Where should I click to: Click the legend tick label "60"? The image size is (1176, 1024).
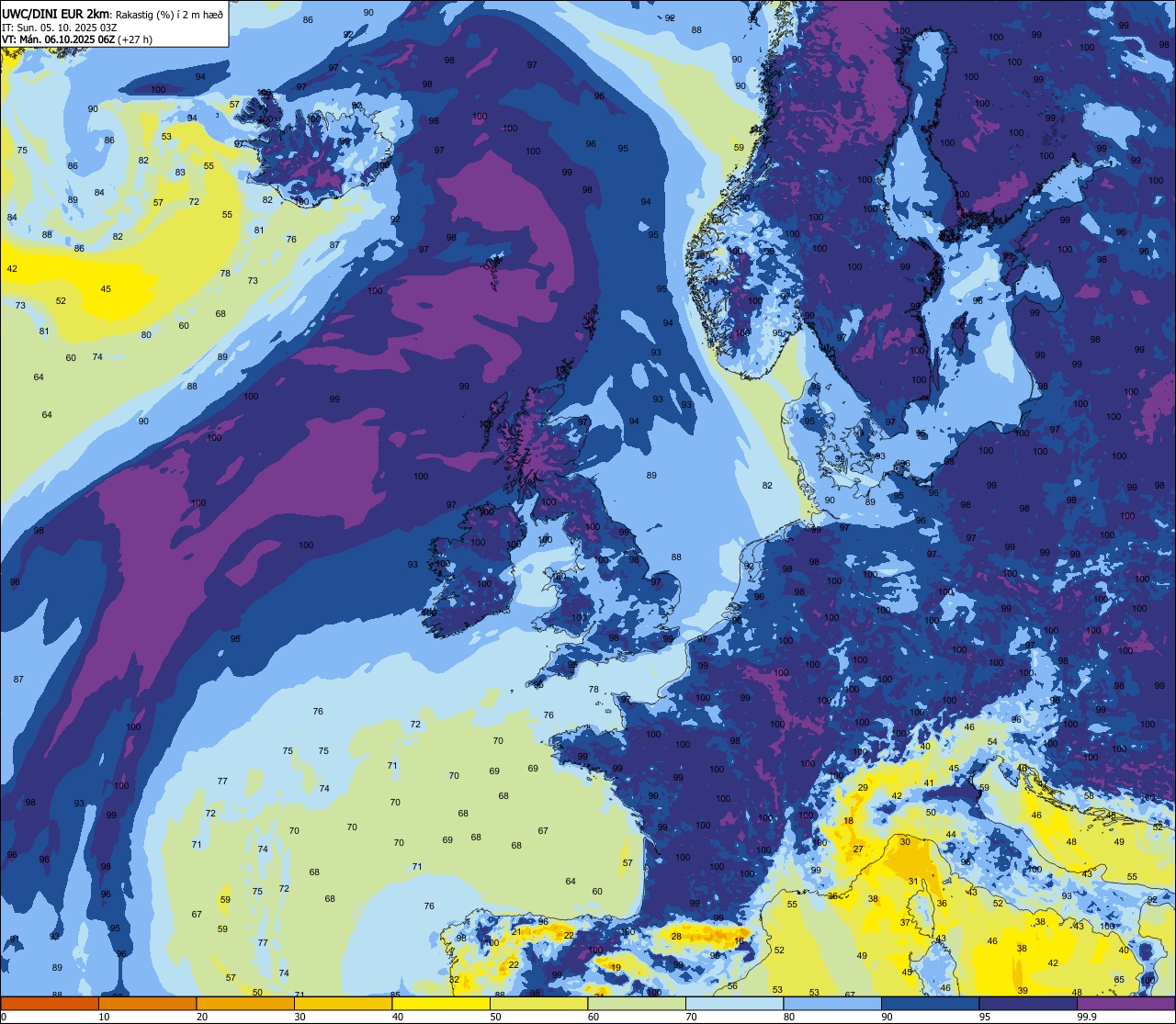594,1017
